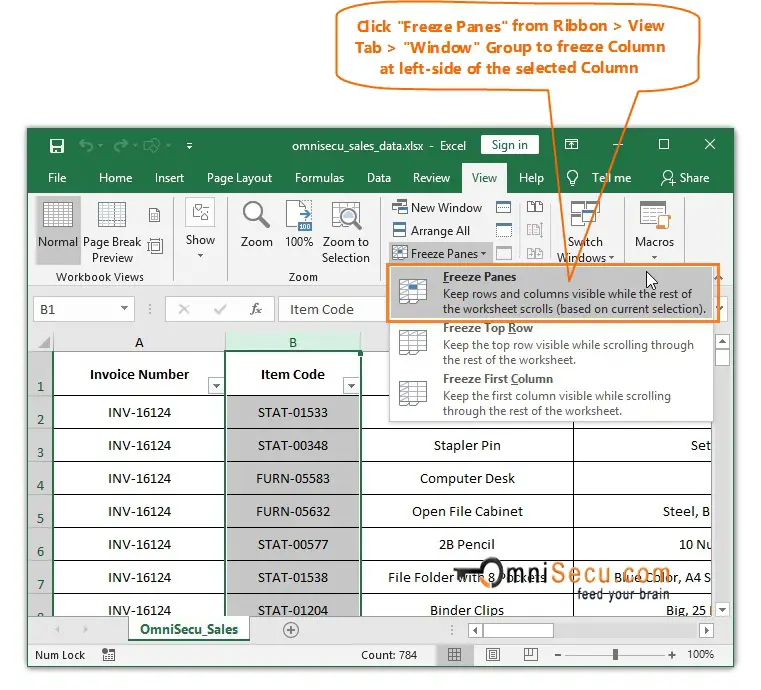Viewport: 761px width, 690px height.
Task: Click the Save icon in title bar
Action: tap(57, 146)
